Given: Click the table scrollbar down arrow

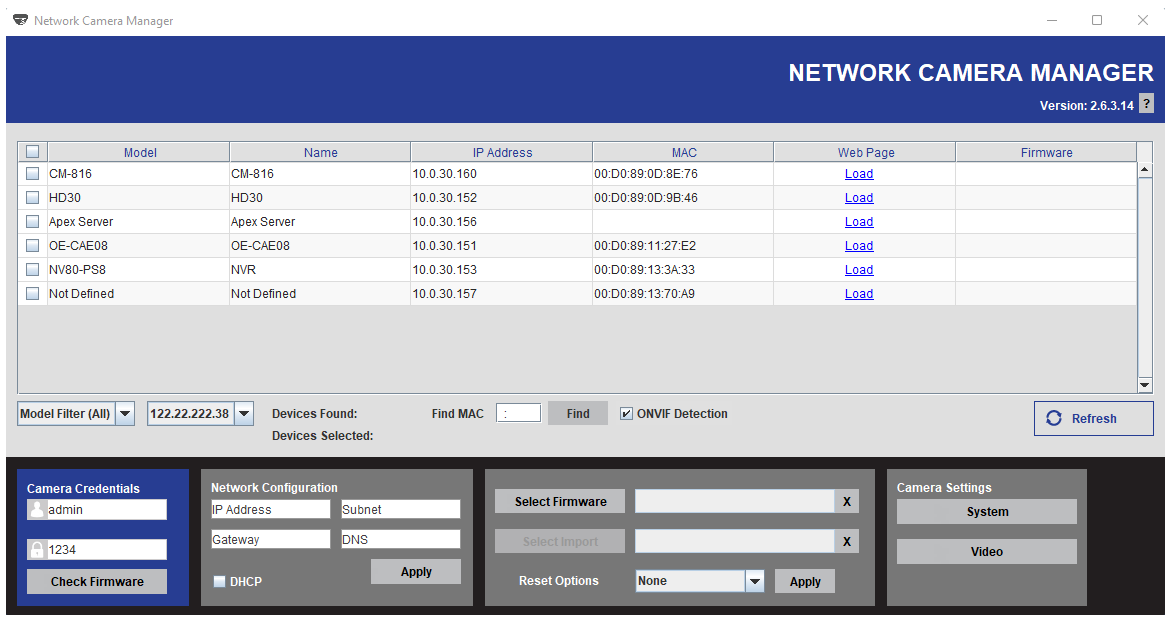Looking at the screenshot, I should click(1145, 385).
